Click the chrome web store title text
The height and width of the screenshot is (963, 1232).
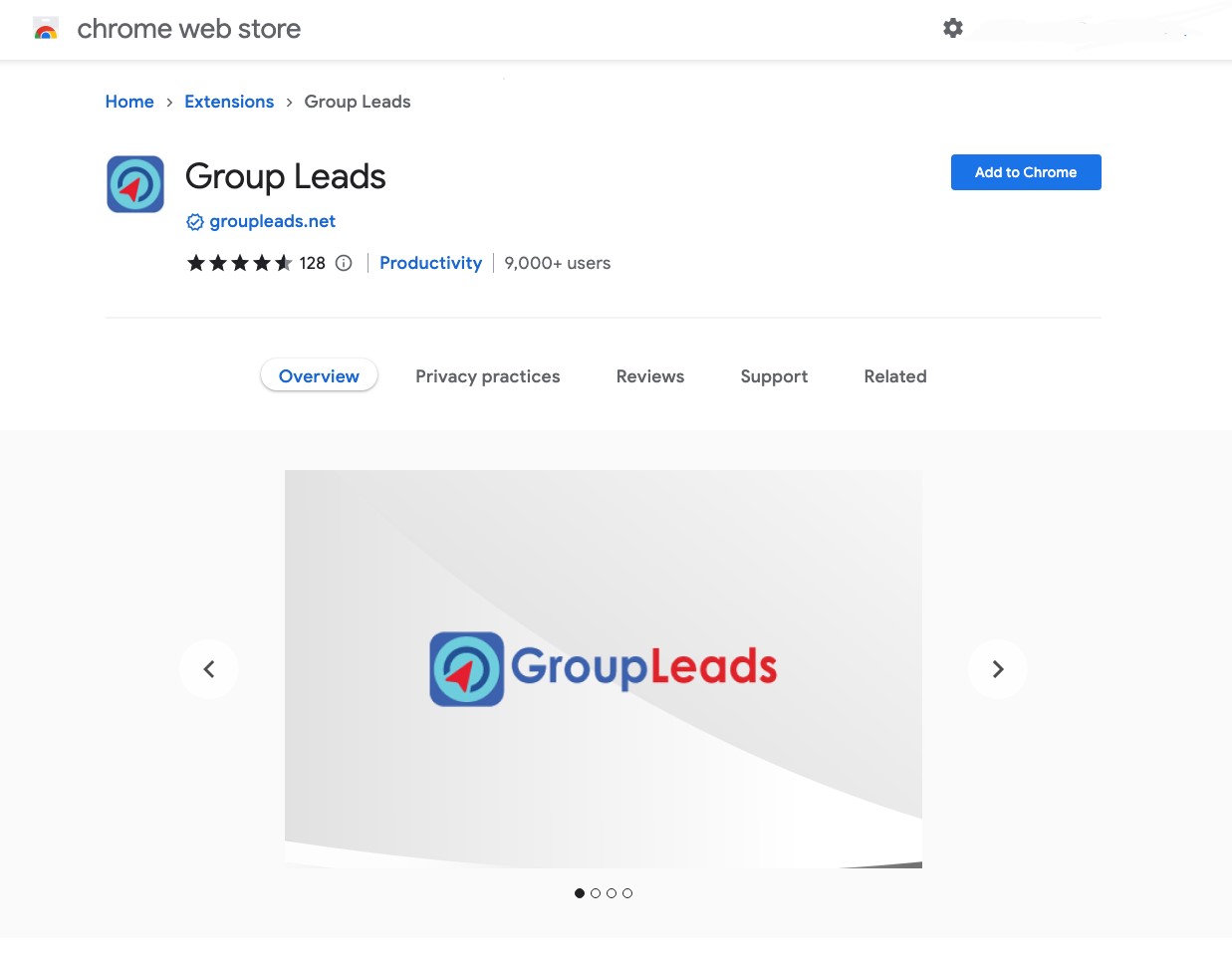click(189, 29)
